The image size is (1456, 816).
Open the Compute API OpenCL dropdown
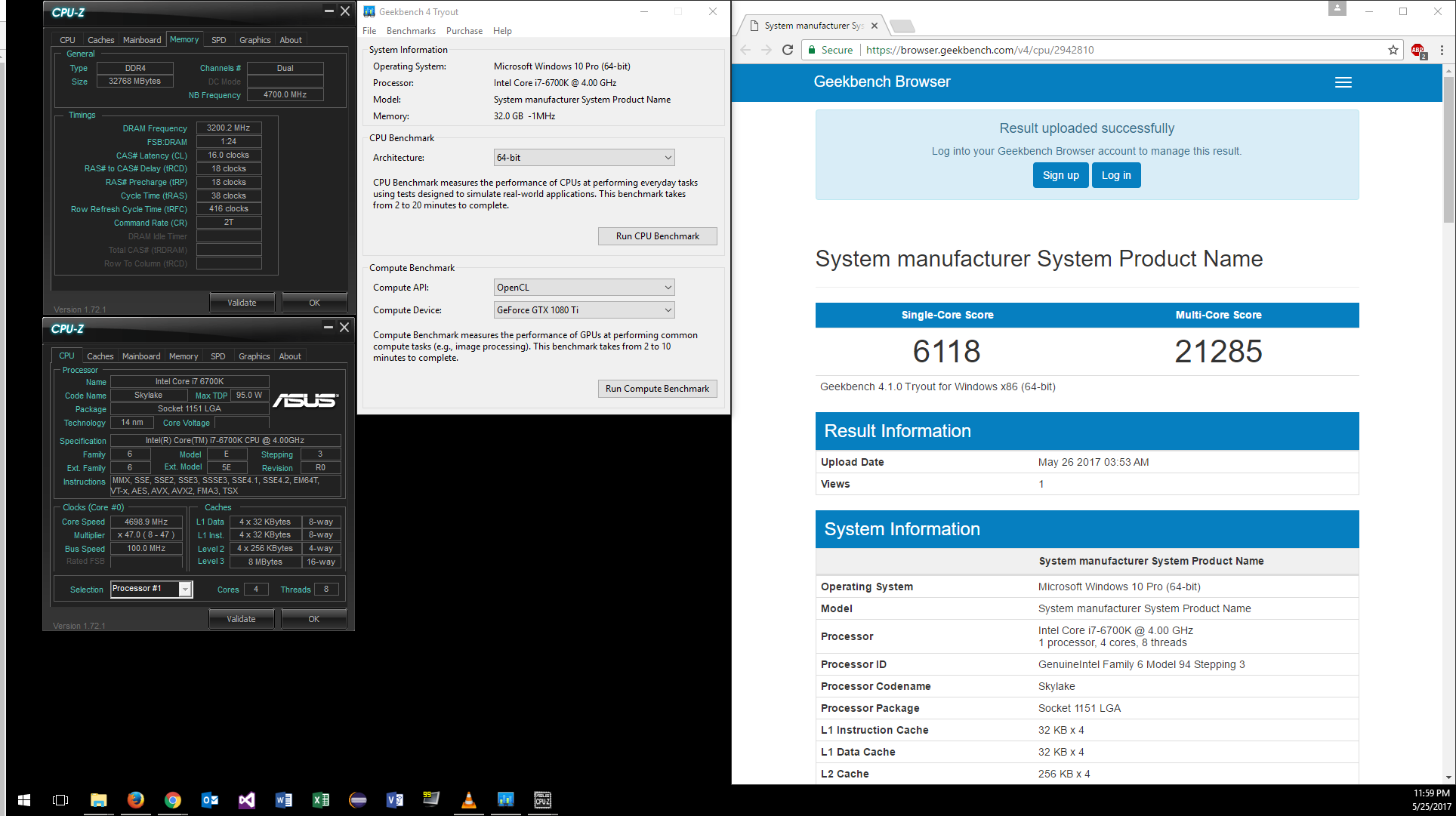[584, 288]
